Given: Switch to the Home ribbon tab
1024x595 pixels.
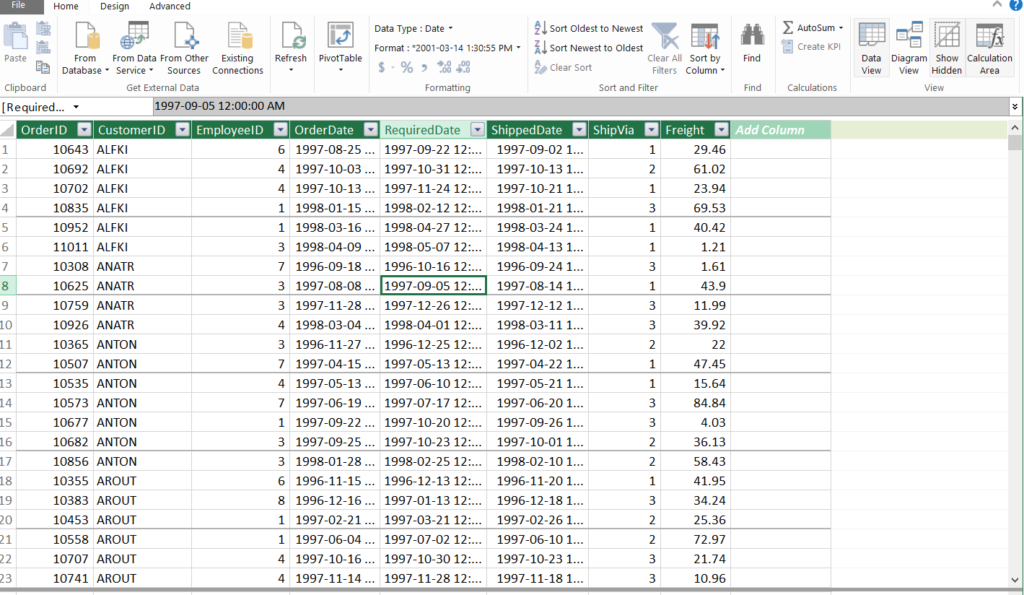Looking at the screenshot, I should click(65, 6).
